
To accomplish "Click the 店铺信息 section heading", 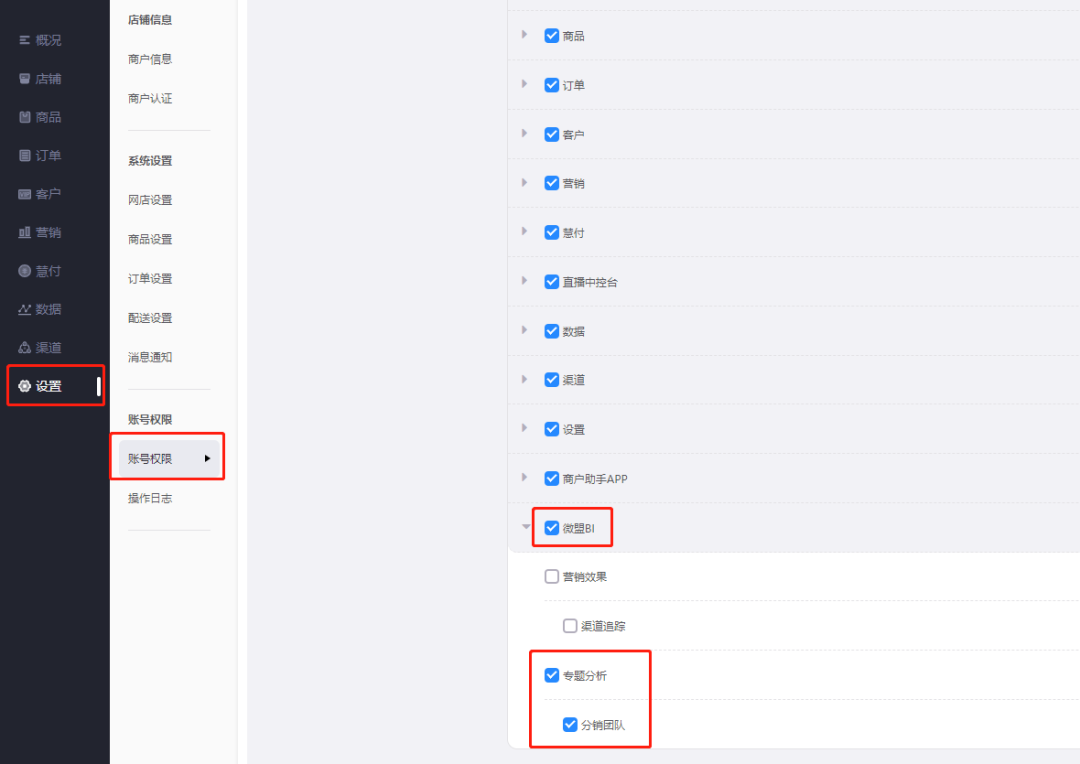I will [x=150, y=20].
